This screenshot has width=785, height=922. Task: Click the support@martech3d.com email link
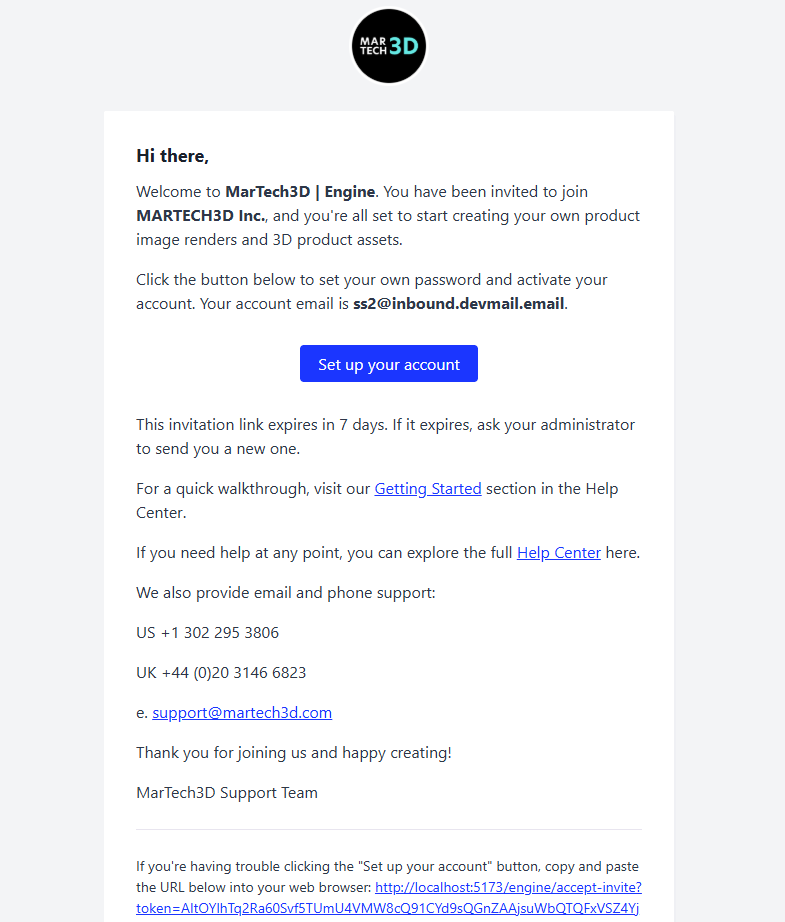pos(242,713)
